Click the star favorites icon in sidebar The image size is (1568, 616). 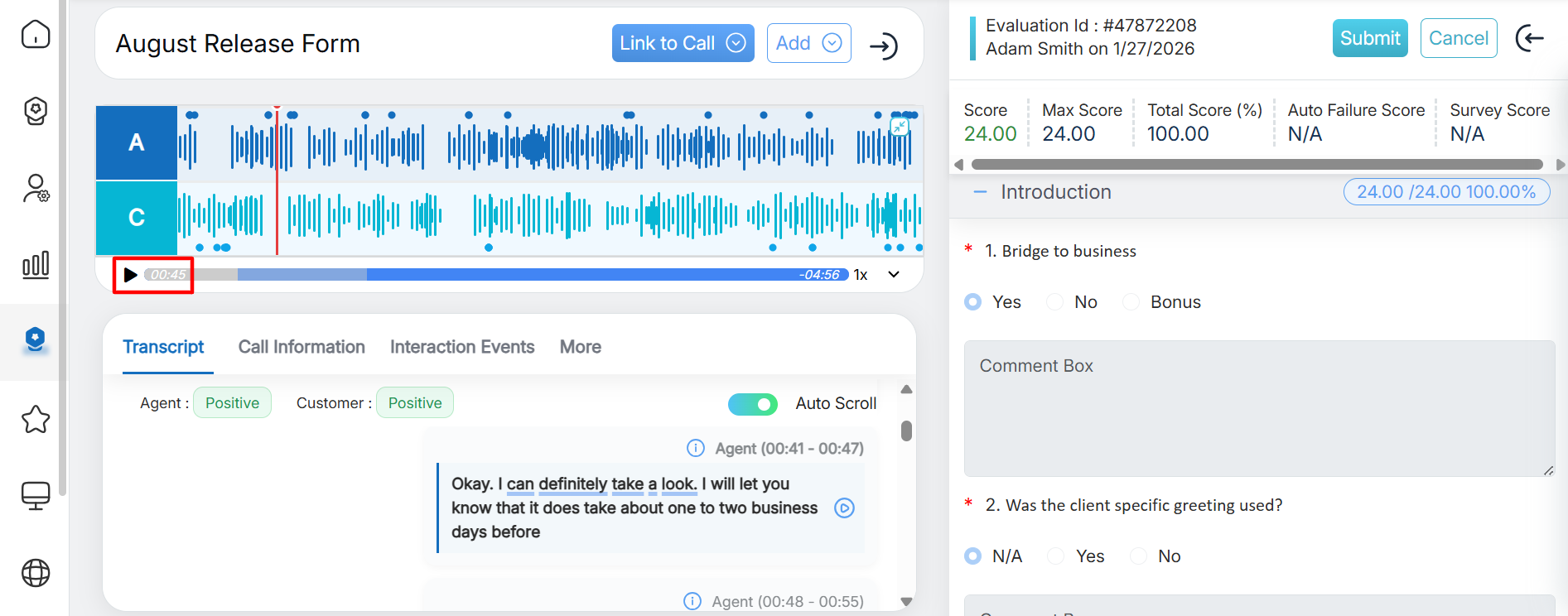(36, 420)
